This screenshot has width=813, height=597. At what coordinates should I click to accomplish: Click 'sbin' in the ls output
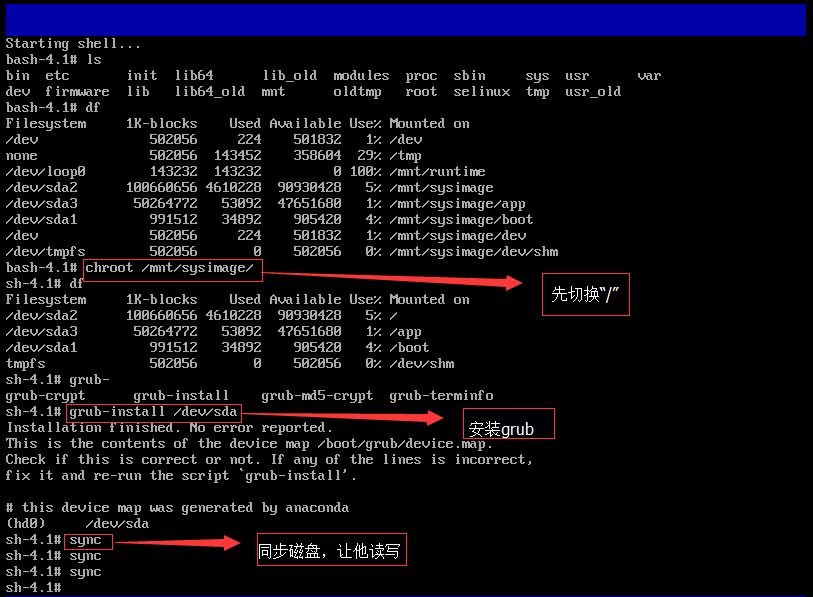pyautogui.click(x=469, y=76)
